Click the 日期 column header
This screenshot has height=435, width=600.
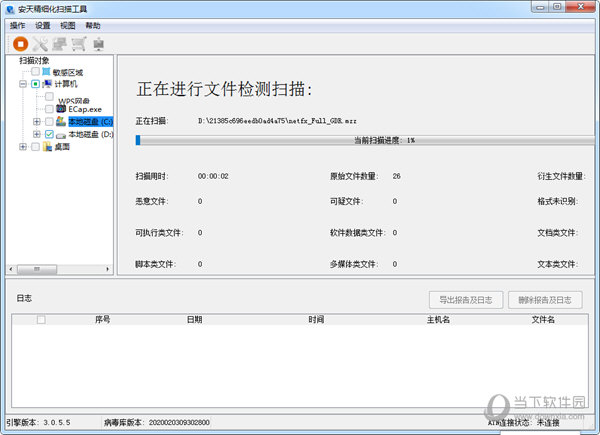coord(194,319)
